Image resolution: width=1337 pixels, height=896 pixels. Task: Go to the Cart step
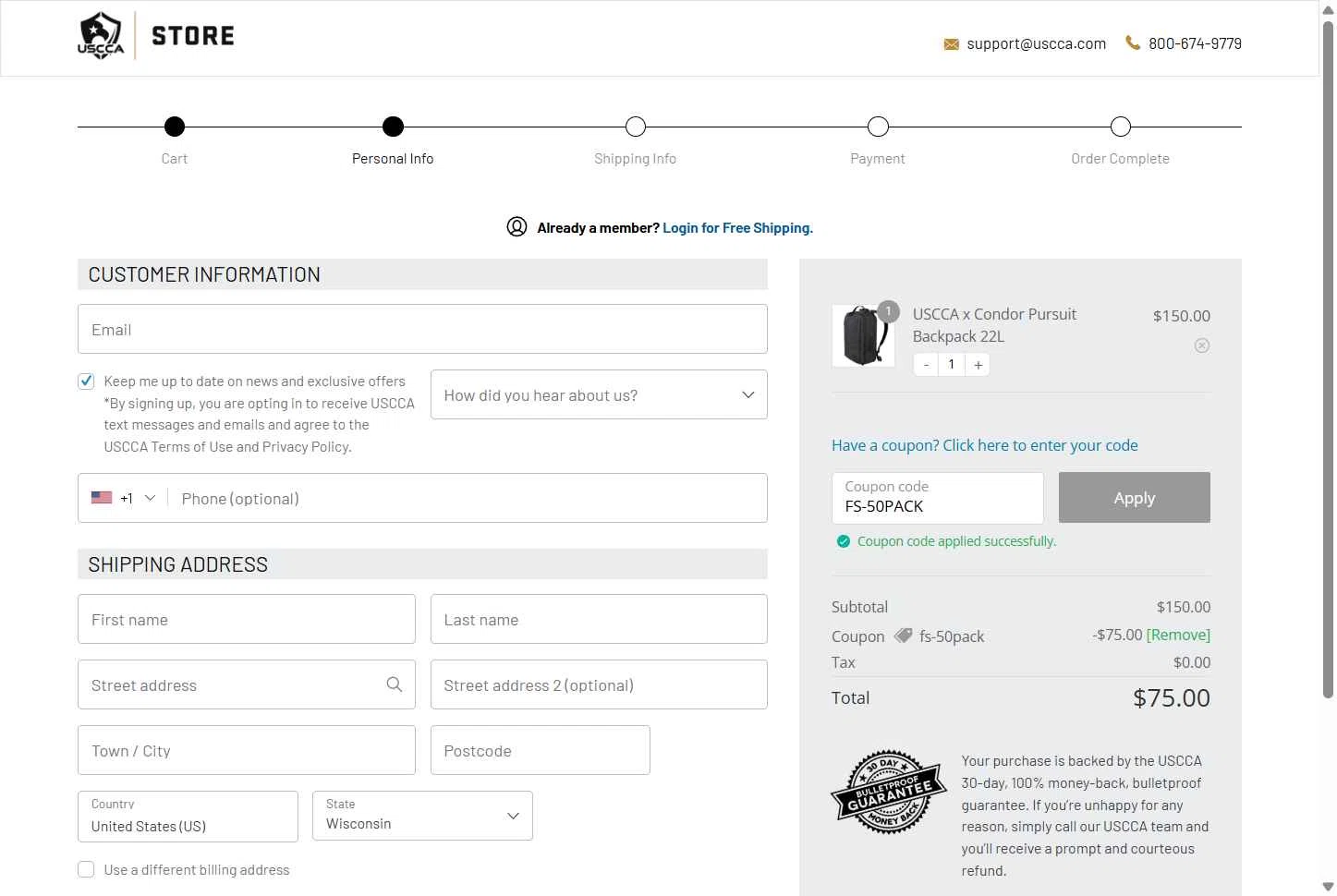pyautogui.click(x=175, y=127)
